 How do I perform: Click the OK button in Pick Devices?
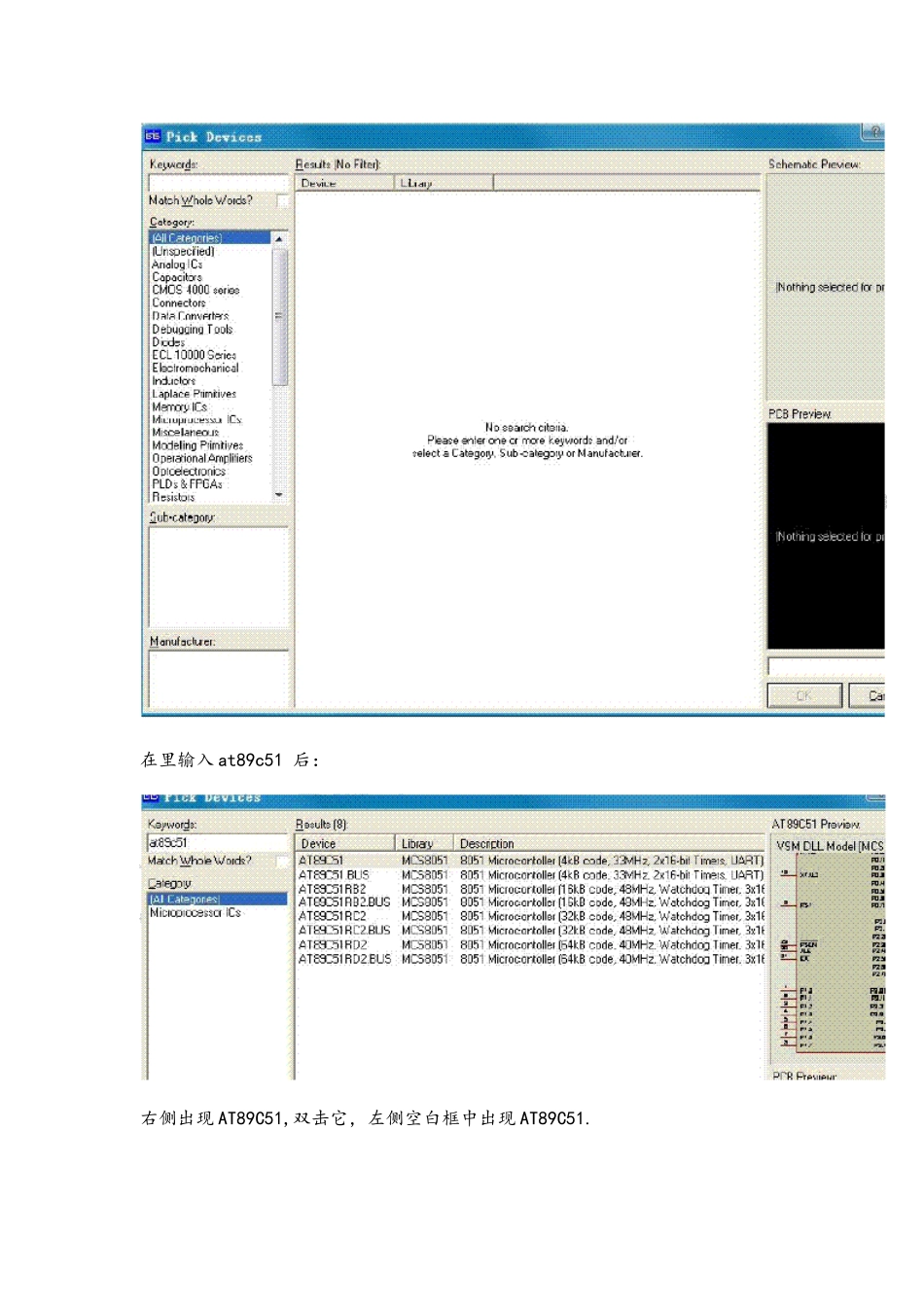(x=803, y=695)
